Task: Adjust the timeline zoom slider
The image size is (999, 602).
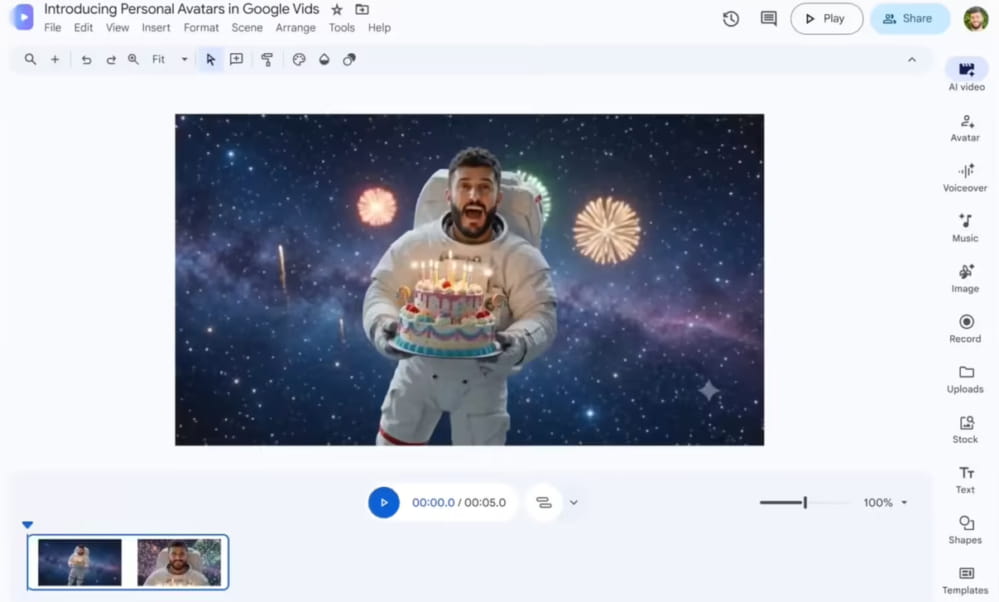Action: (805, 503)
